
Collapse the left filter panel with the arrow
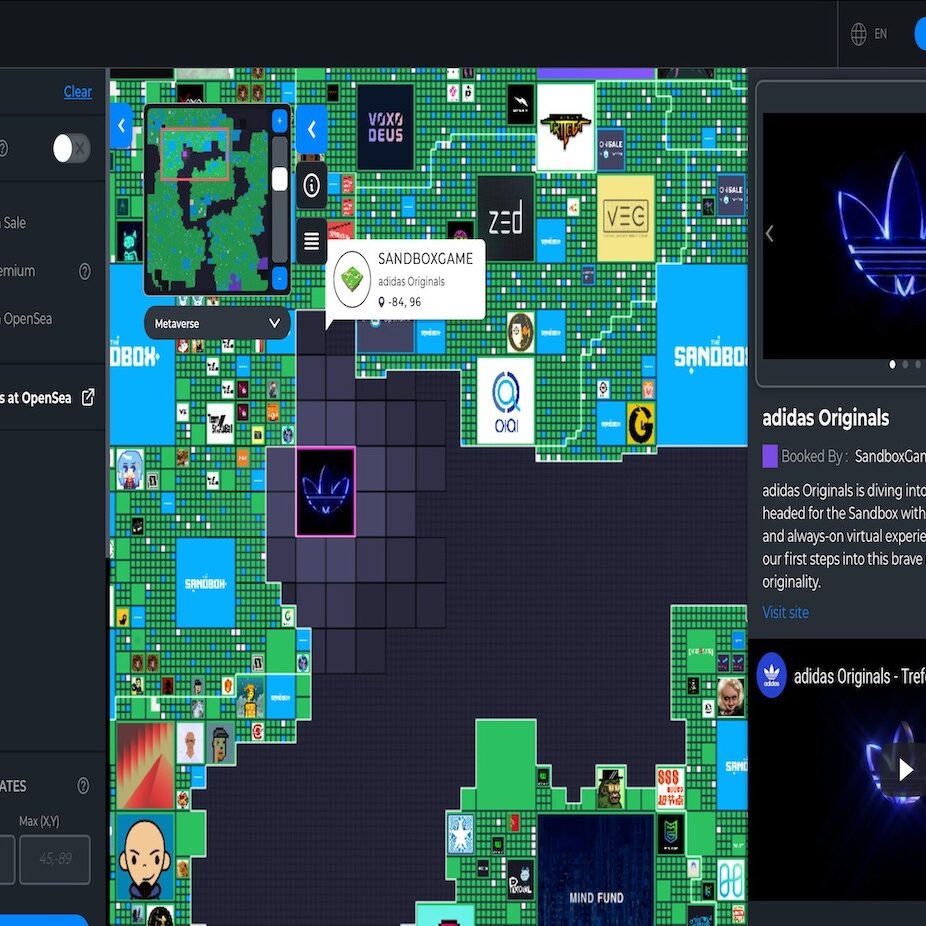(121, 126)
